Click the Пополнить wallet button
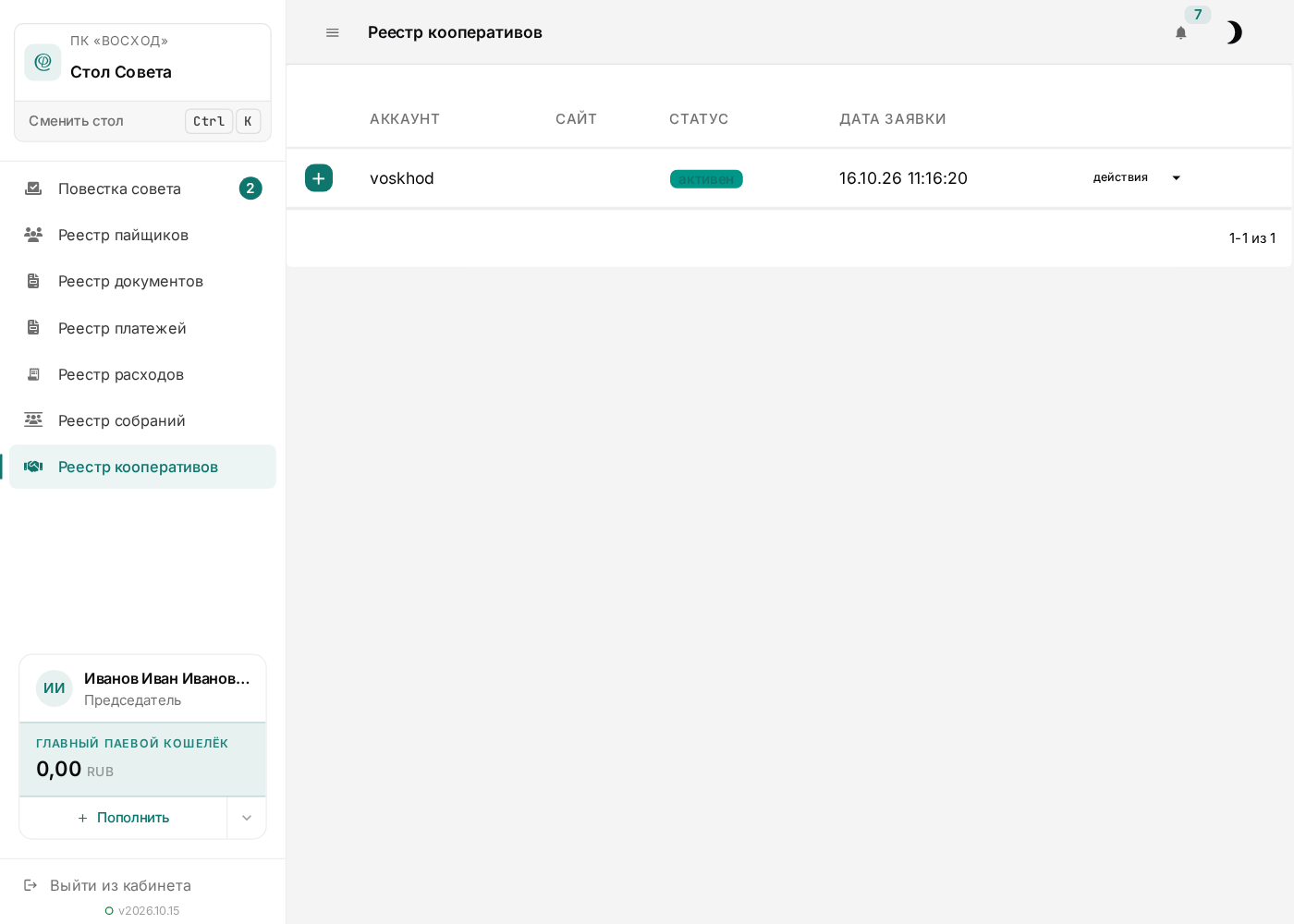1294x924 pixels. 123,818
